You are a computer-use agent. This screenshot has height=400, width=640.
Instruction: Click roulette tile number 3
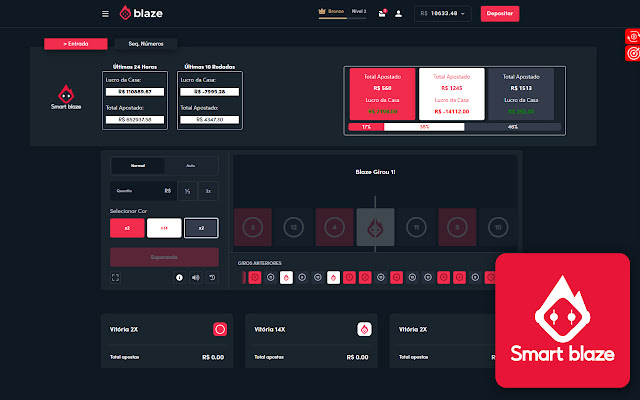[x=253, y=227]
